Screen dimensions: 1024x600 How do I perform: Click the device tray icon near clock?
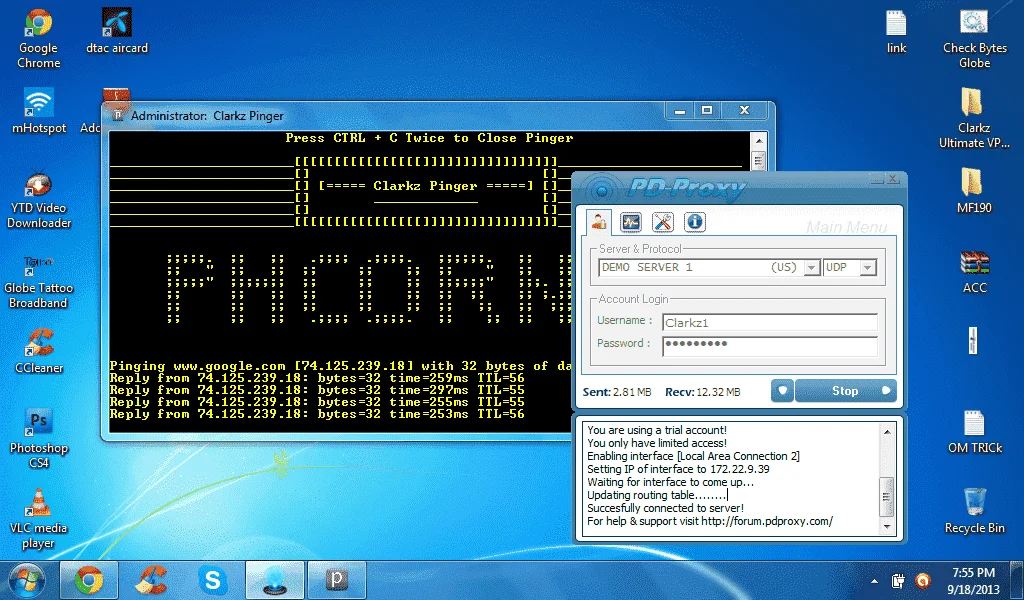[899, 580]
